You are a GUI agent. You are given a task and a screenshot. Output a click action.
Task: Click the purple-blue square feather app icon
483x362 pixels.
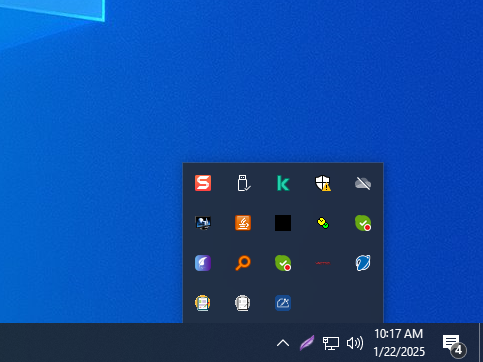point(203,263)
